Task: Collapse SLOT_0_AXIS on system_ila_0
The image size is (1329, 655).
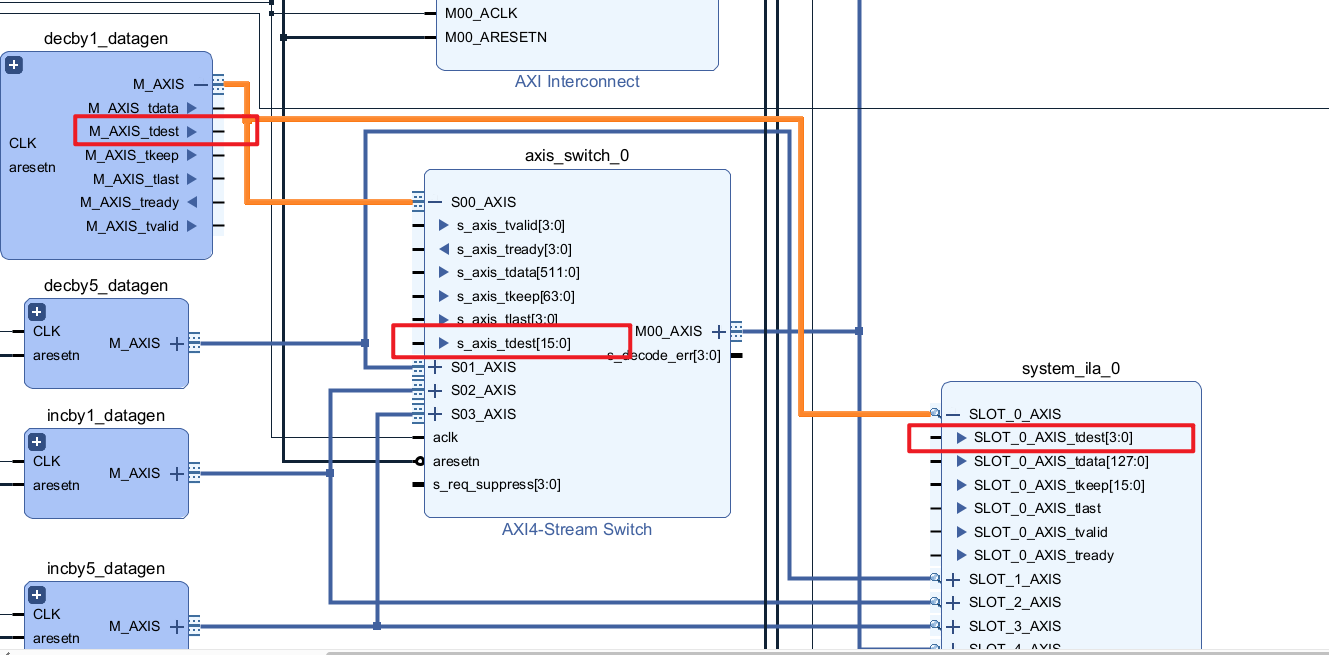Action: (x=953, y=414)
